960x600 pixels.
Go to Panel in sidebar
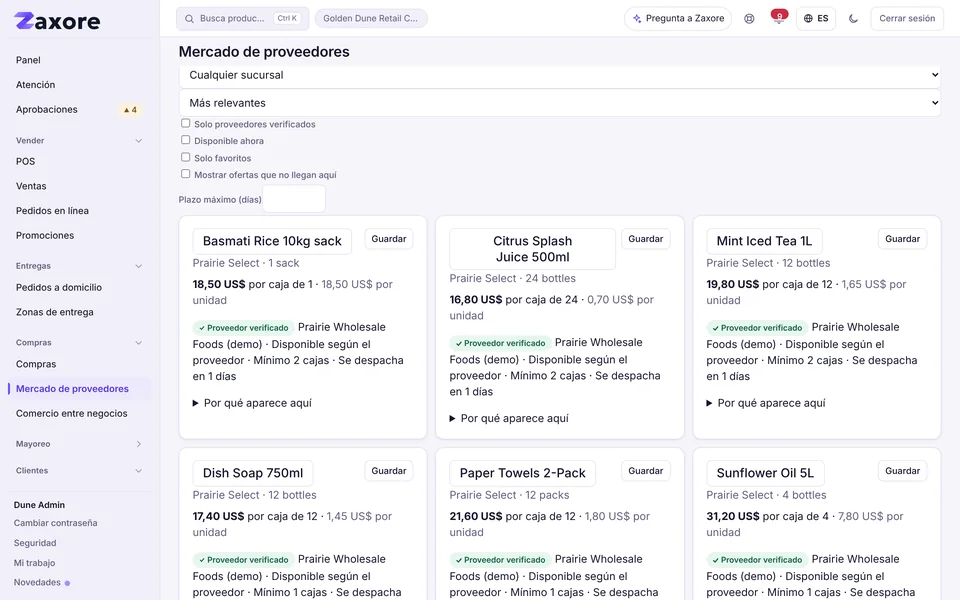pos(28,60)
